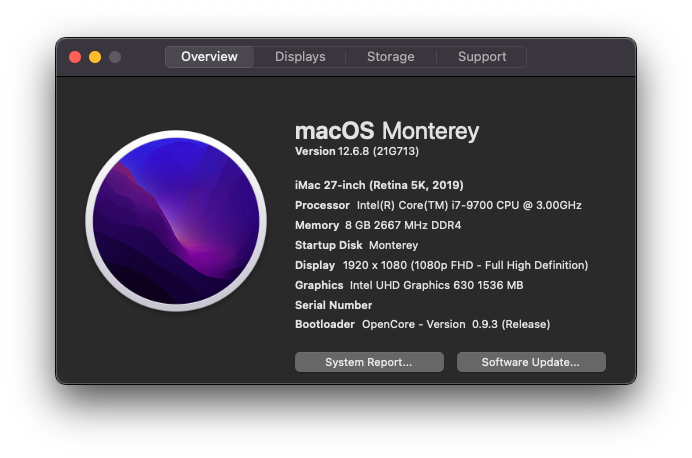692x458 pixels.
Task: Click the OpenCore bootloader version text
Action: point(456,324)
